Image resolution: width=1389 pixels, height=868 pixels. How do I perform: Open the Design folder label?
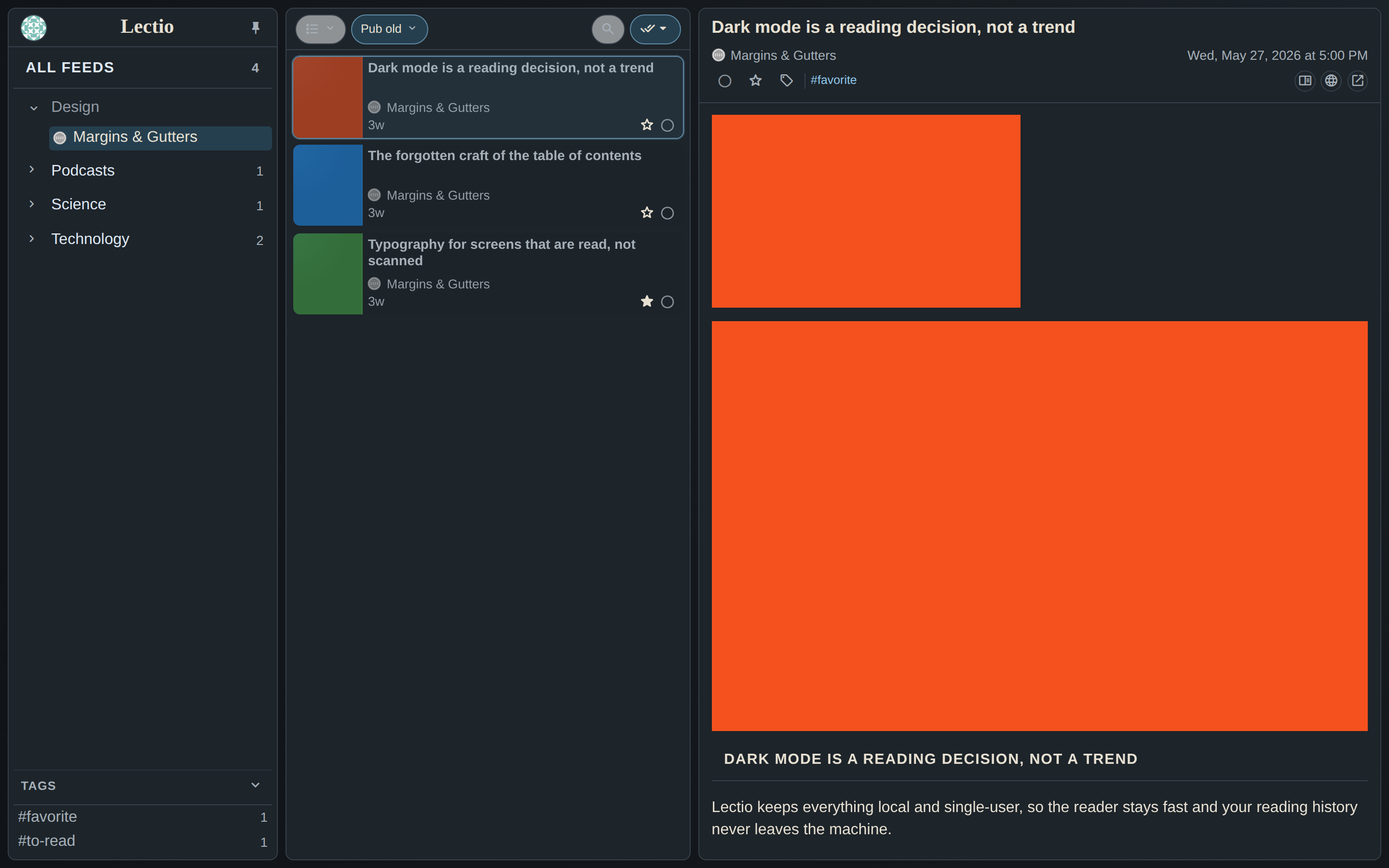pyautogui.click(x=75, y=107)
